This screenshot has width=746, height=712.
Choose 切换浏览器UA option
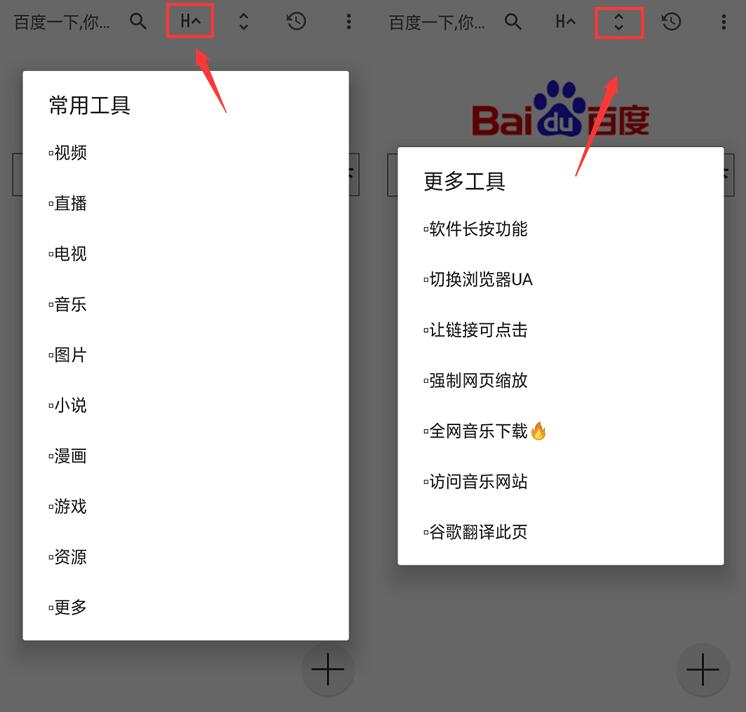click(x=478, y=279)
